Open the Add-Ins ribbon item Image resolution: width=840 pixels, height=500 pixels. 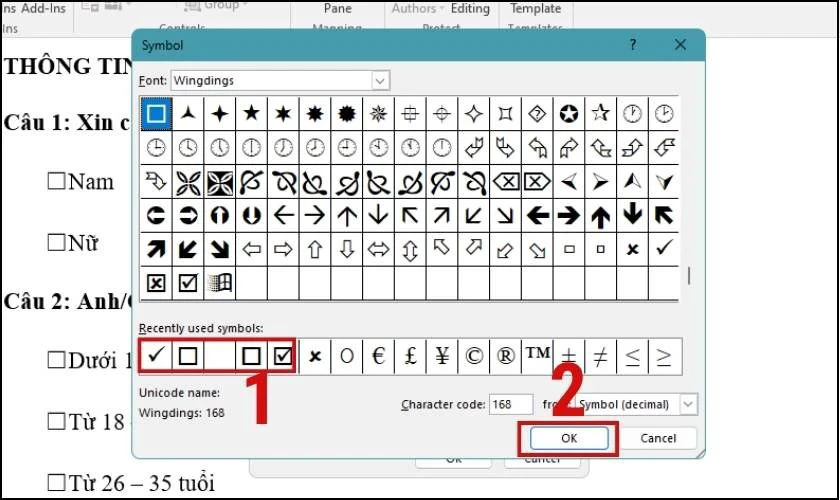(x=42, y=8)
